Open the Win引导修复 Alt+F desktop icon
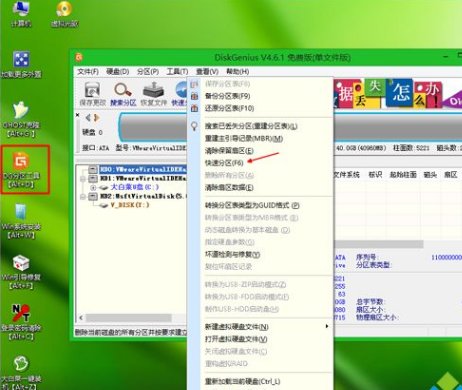Image resolution: width=462 pixels, height=390 pixels. coord(21,272)
